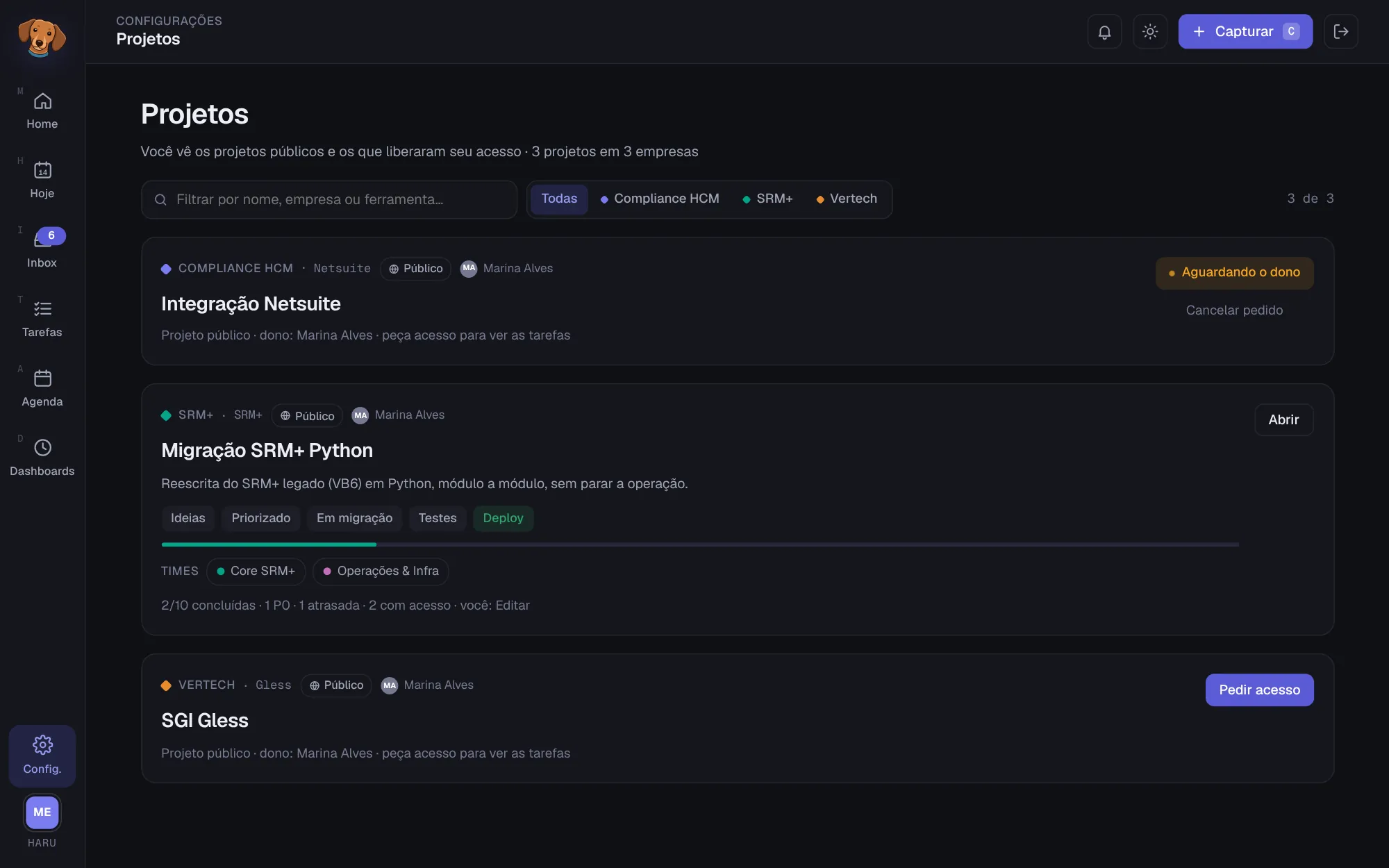
Task: Click the SRM+ project progress bar
Action: point(700,545)
